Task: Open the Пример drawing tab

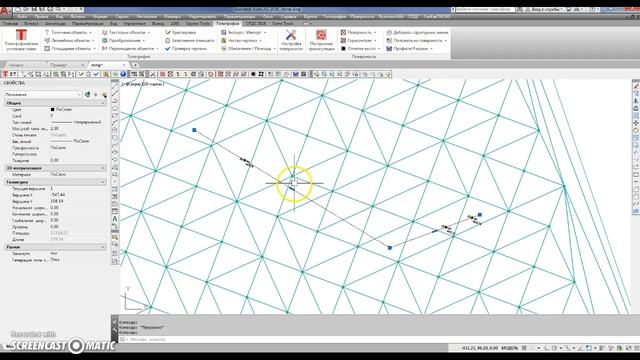Action: (x=59, y=65)
